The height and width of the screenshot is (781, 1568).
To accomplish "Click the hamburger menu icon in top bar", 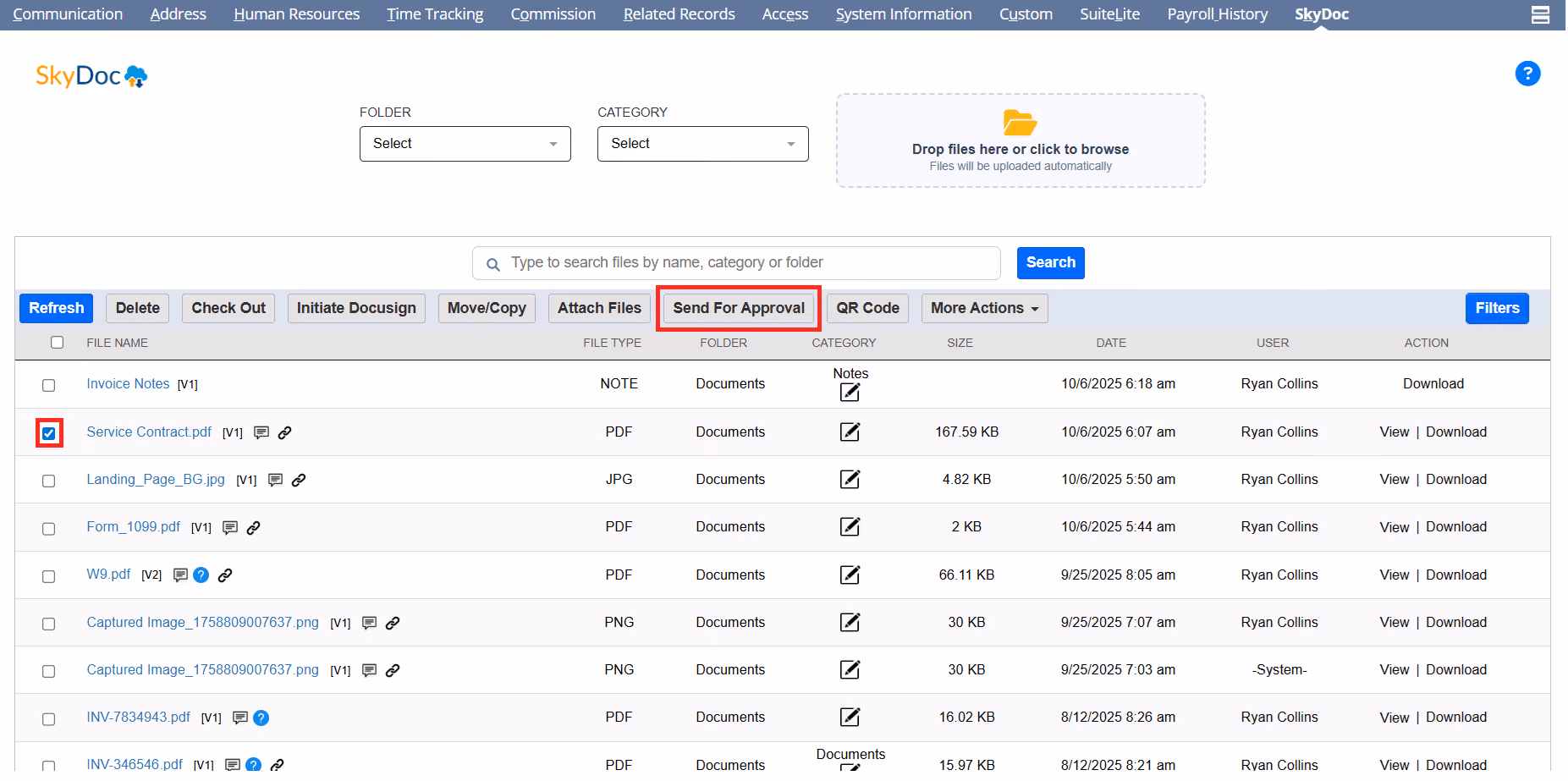I will click(1540, 14).
